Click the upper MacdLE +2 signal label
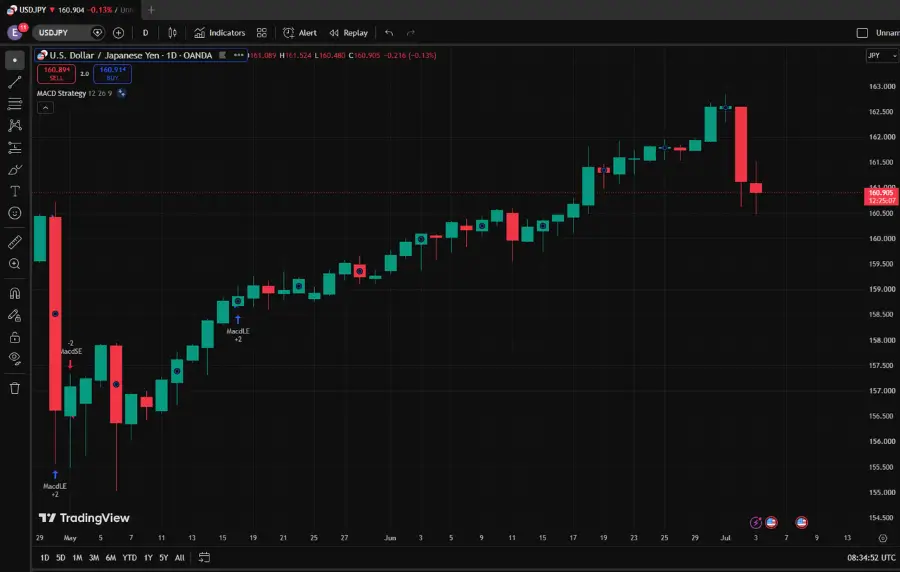 click(238, 335)
